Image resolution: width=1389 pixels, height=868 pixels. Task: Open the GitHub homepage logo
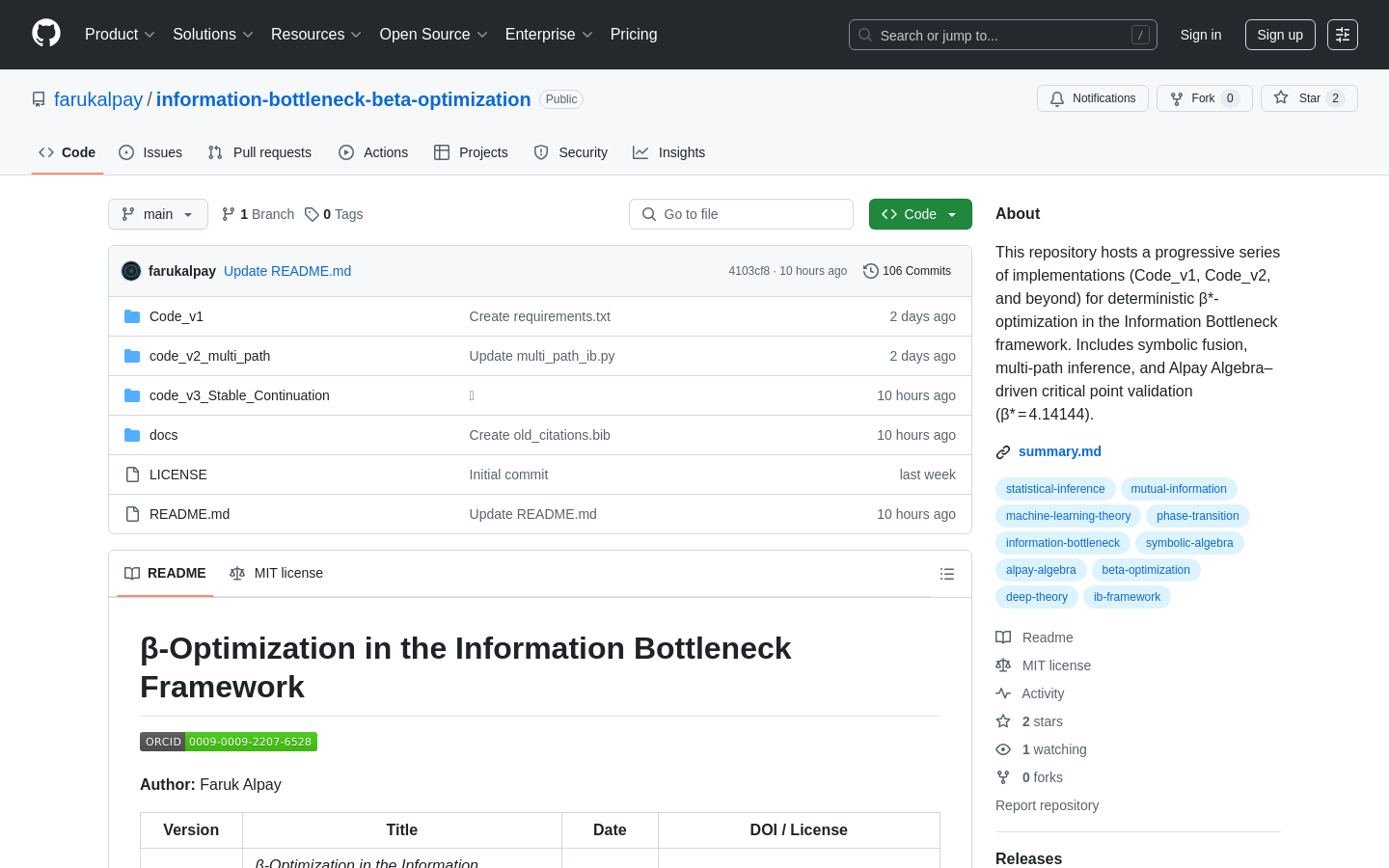(46, 34)
